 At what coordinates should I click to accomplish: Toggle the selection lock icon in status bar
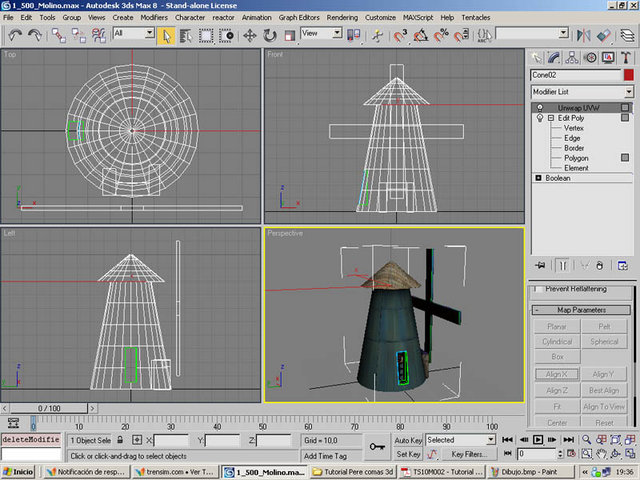coord(120,440)
